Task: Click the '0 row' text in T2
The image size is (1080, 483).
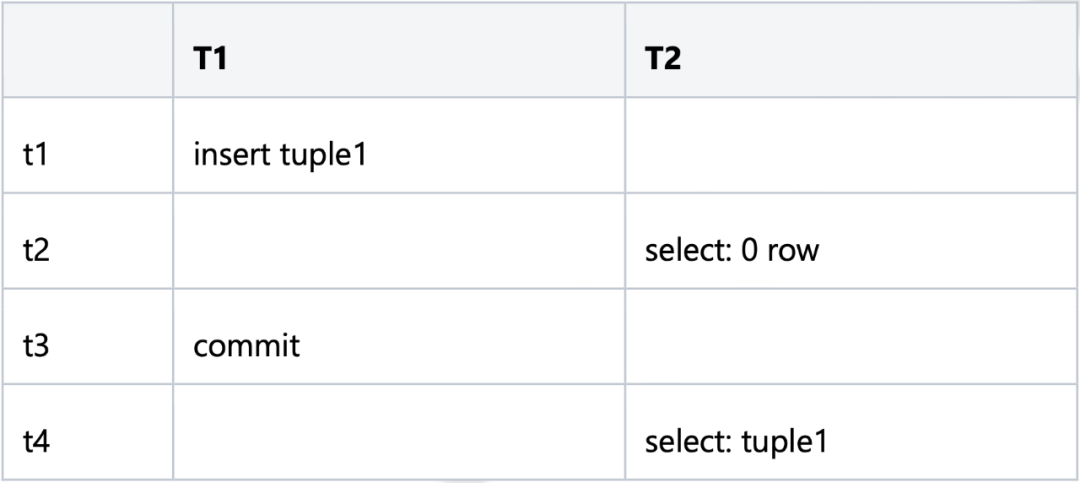Action: (780, 251)
